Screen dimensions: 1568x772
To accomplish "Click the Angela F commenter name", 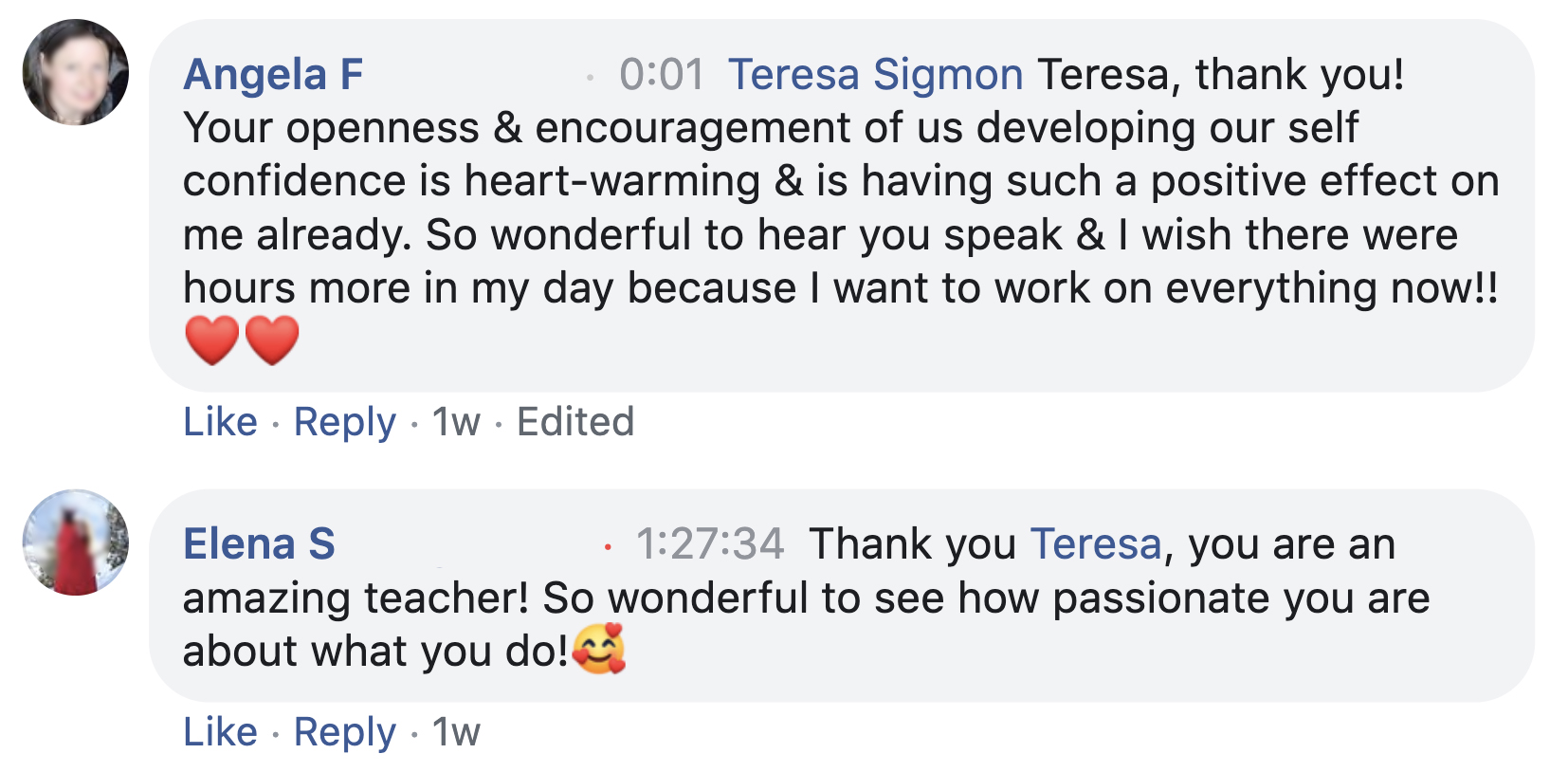I will (273, 74).
